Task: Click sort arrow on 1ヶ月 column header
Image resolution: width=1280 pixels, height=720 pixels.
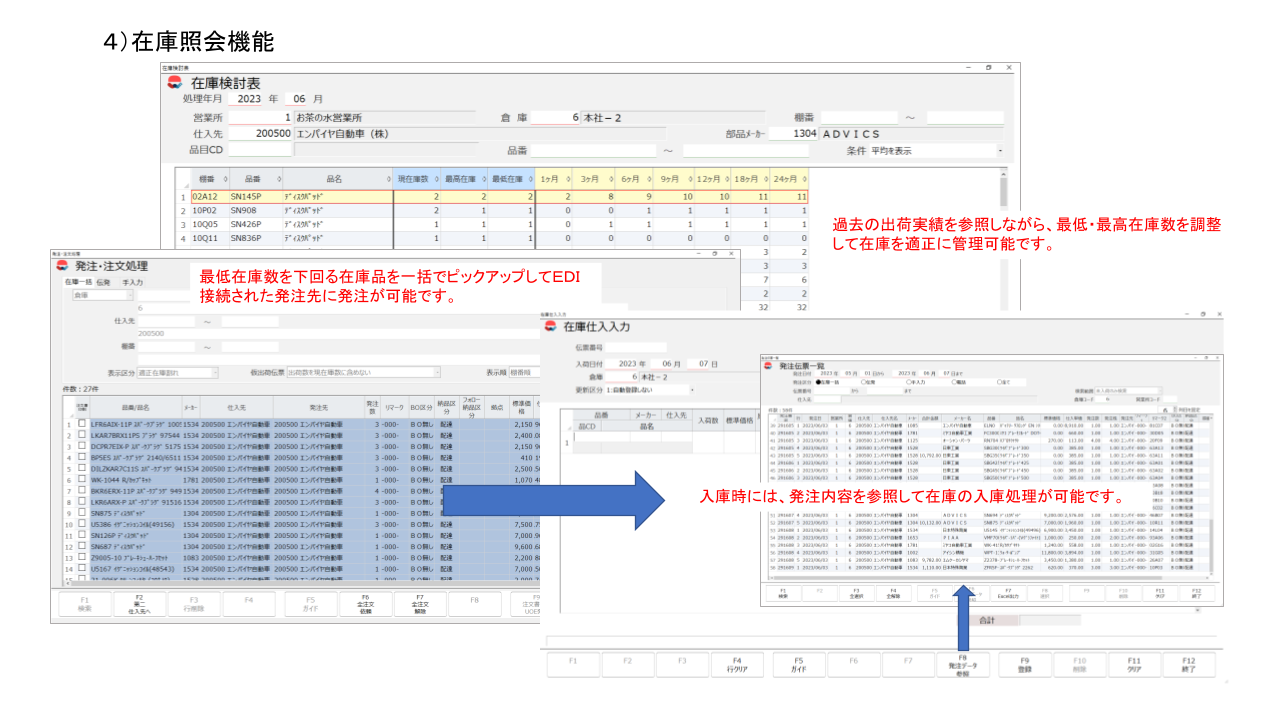Action: (x=569, y=179)
